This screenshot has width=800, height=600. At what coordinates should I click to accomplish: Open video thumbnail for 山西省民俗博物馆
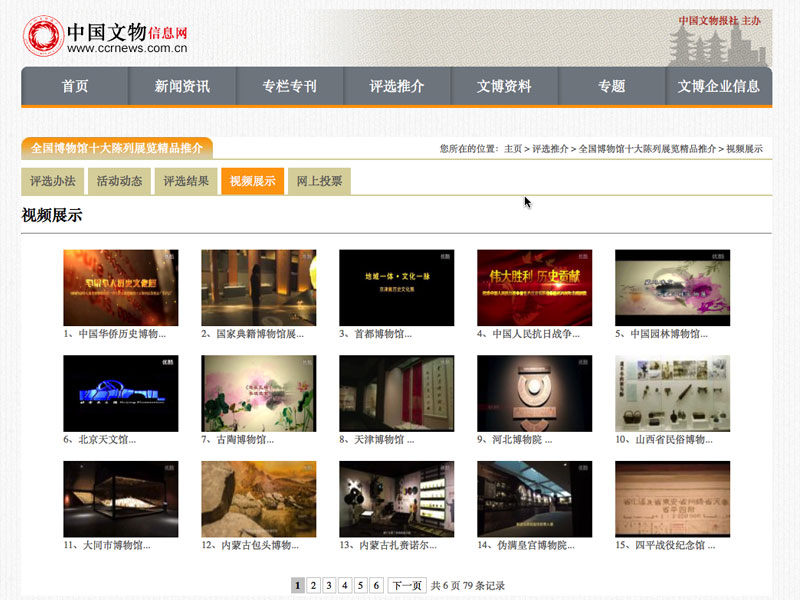672,393
